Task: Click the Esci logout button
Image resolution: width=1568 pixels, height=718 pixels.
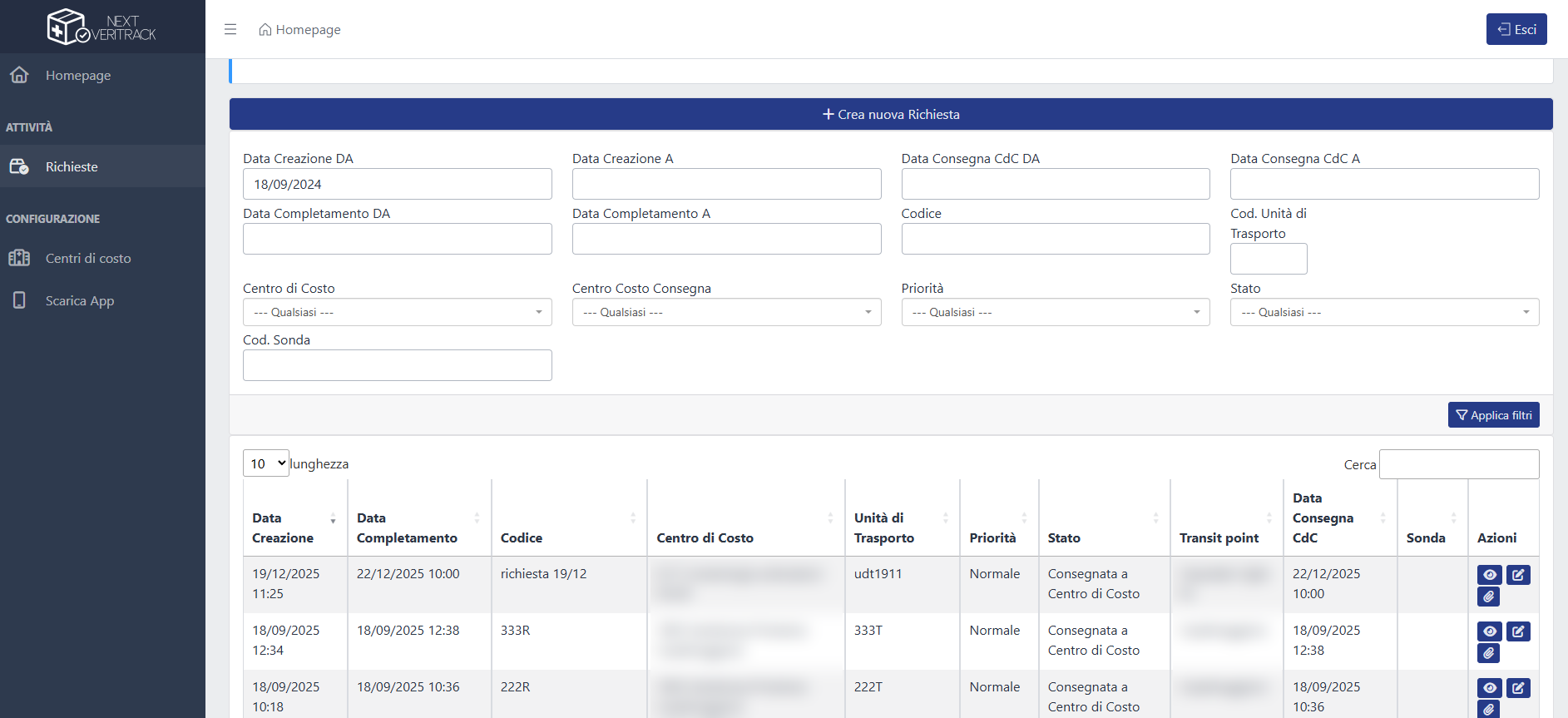Action: 1516,29
